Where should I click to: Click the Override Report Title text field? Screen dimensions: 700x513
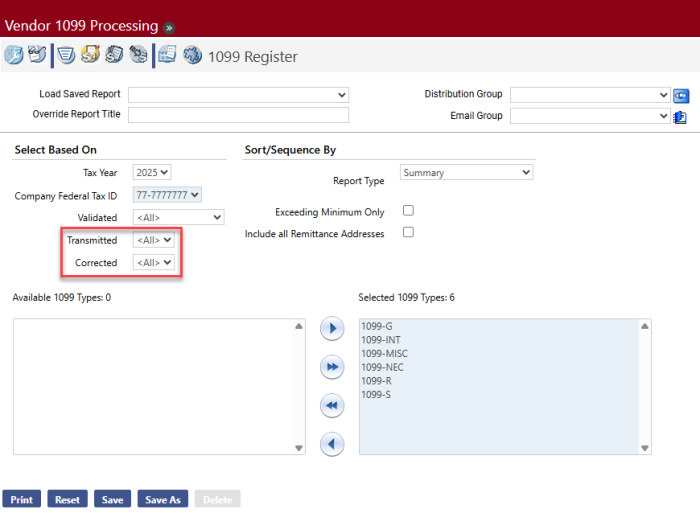coord(238,115)
